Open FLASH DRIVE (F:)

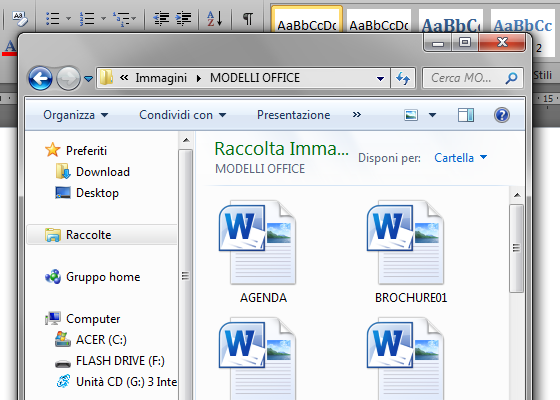click(x=120, y=361)
